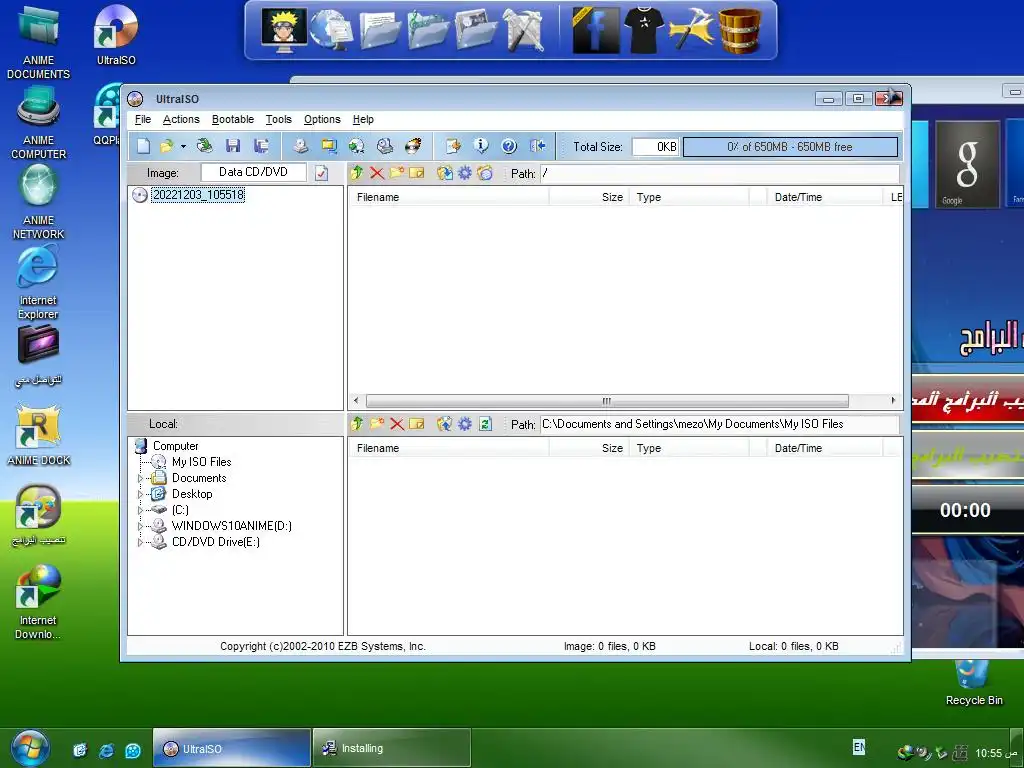
Task: Expand the (C:) drive node
Action: 140,510
